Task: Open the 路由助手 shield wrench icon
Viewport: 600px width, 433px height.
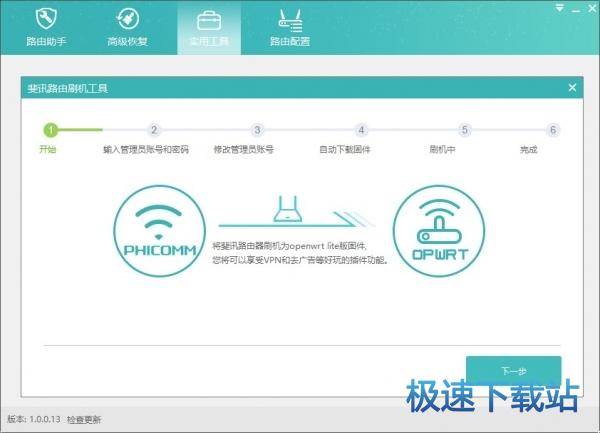Action: coord(46,18)
